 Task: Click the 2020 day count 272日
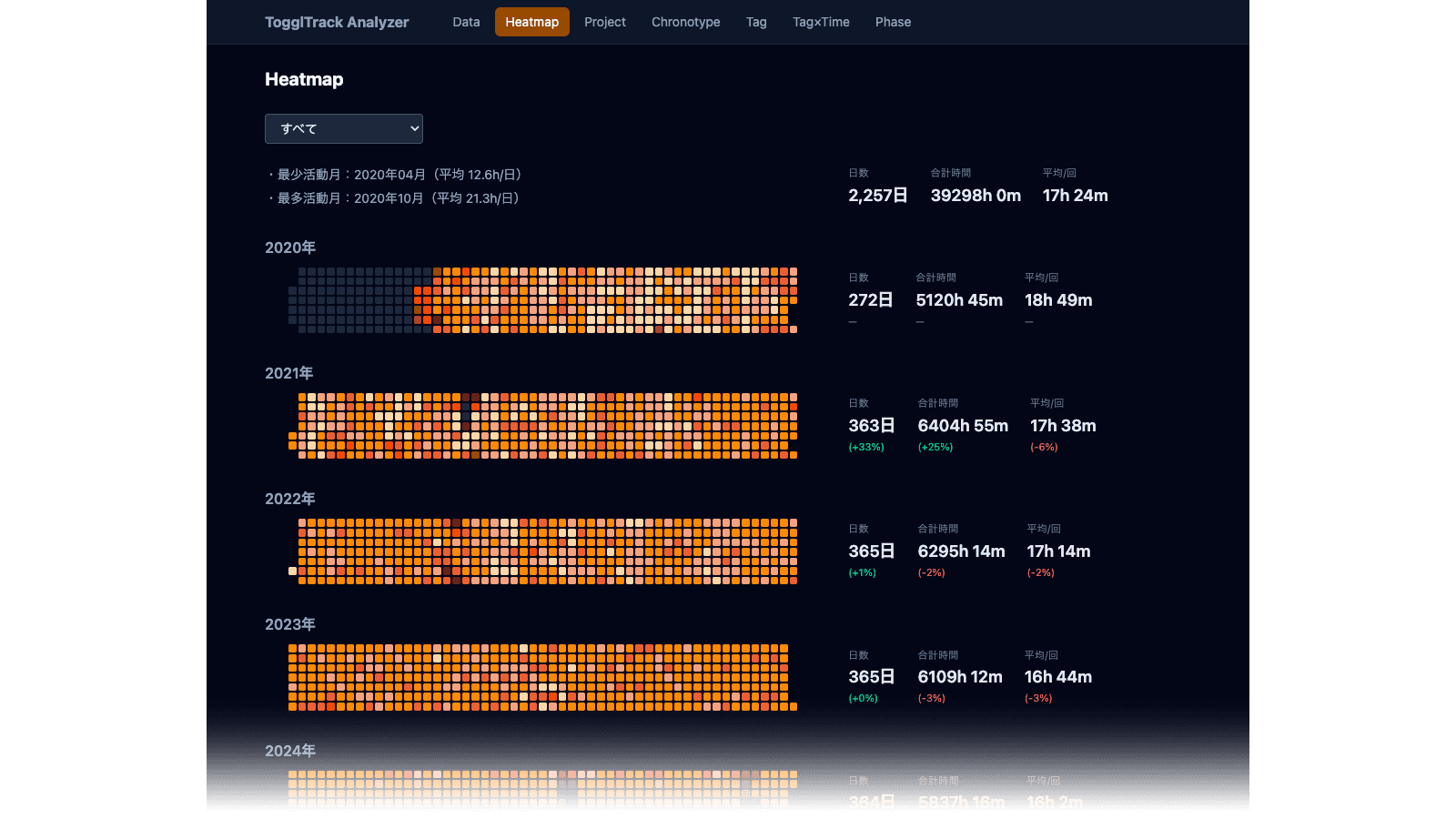[871, 299]
